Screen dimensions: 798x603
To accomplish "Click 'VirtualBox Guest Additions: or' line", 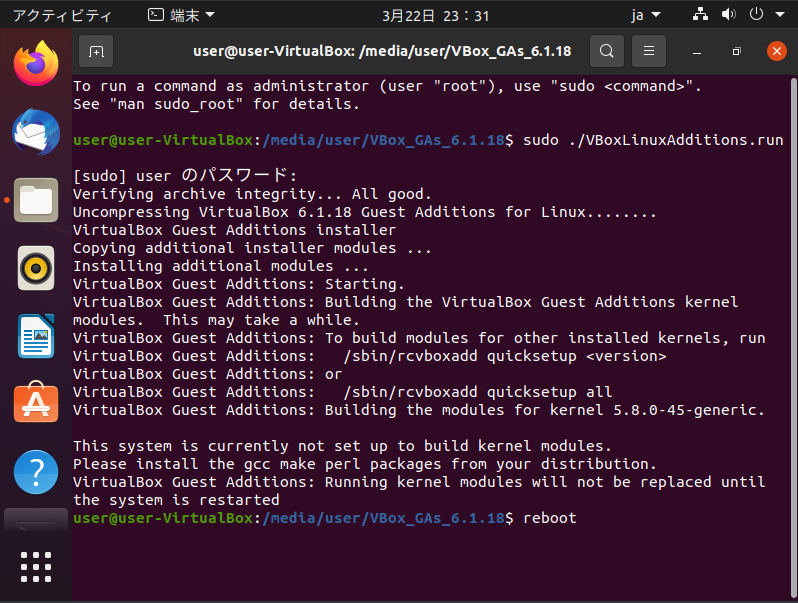I will tap(207, 374).
